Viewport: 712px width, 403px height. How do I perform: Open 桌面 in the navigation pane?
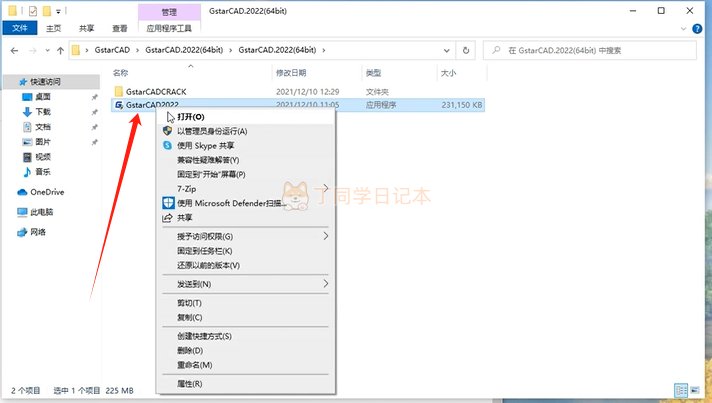(43, 97)
